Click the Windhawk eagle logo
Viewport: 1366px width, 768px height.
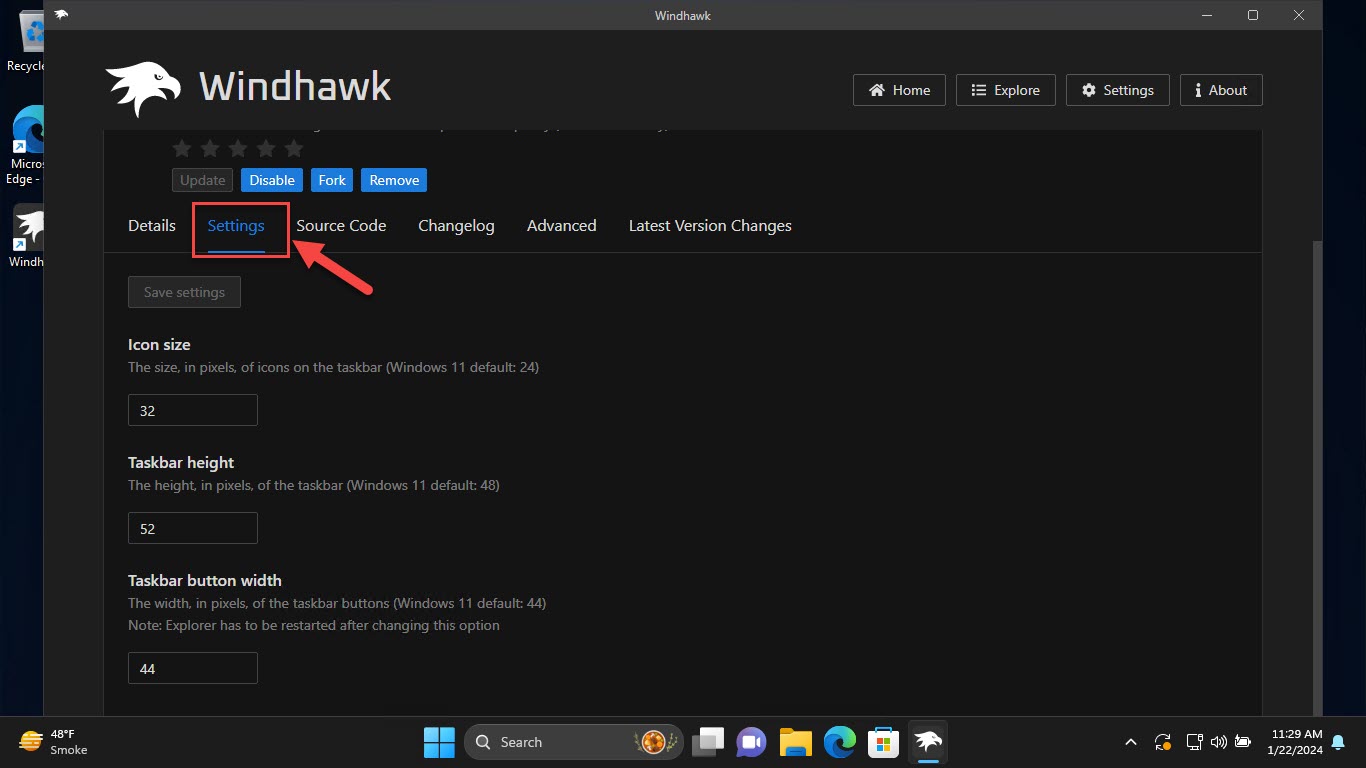click(x=143, y=88)
